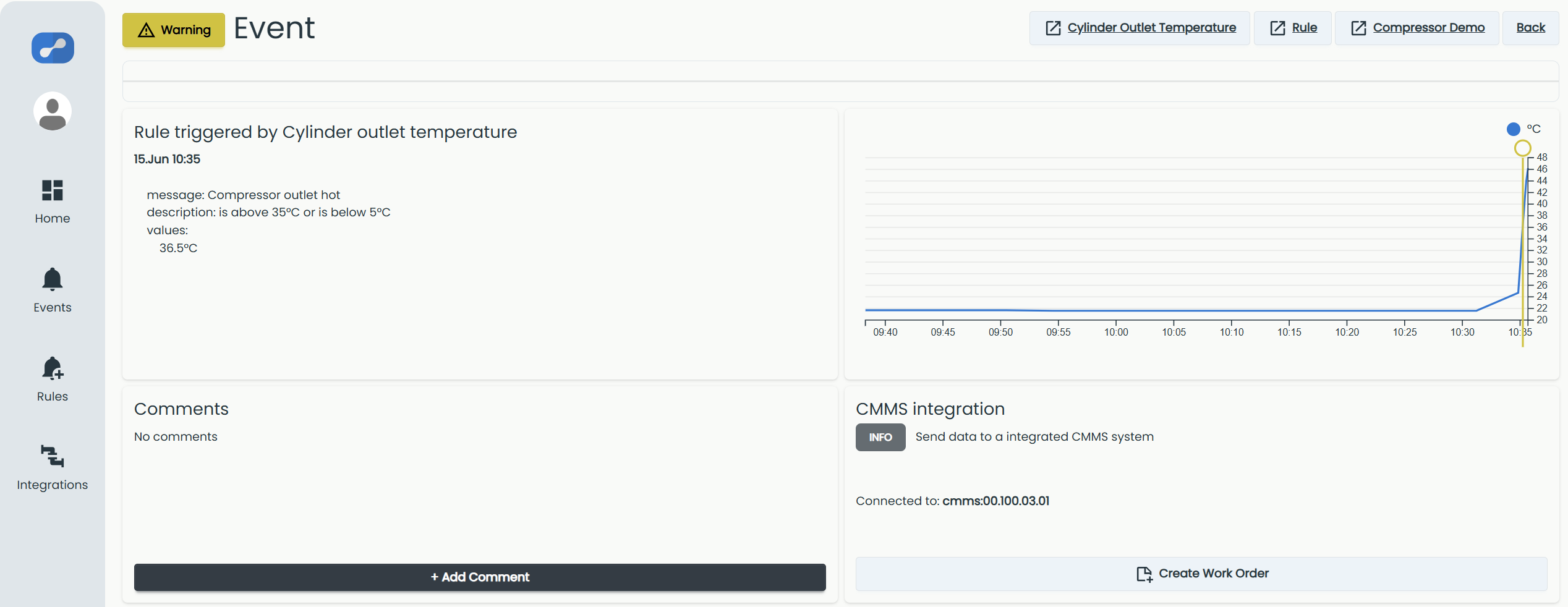This screenshot has height=607, width=1568.
Task: Click the Create Work Order button
Action: point(1201,574)
